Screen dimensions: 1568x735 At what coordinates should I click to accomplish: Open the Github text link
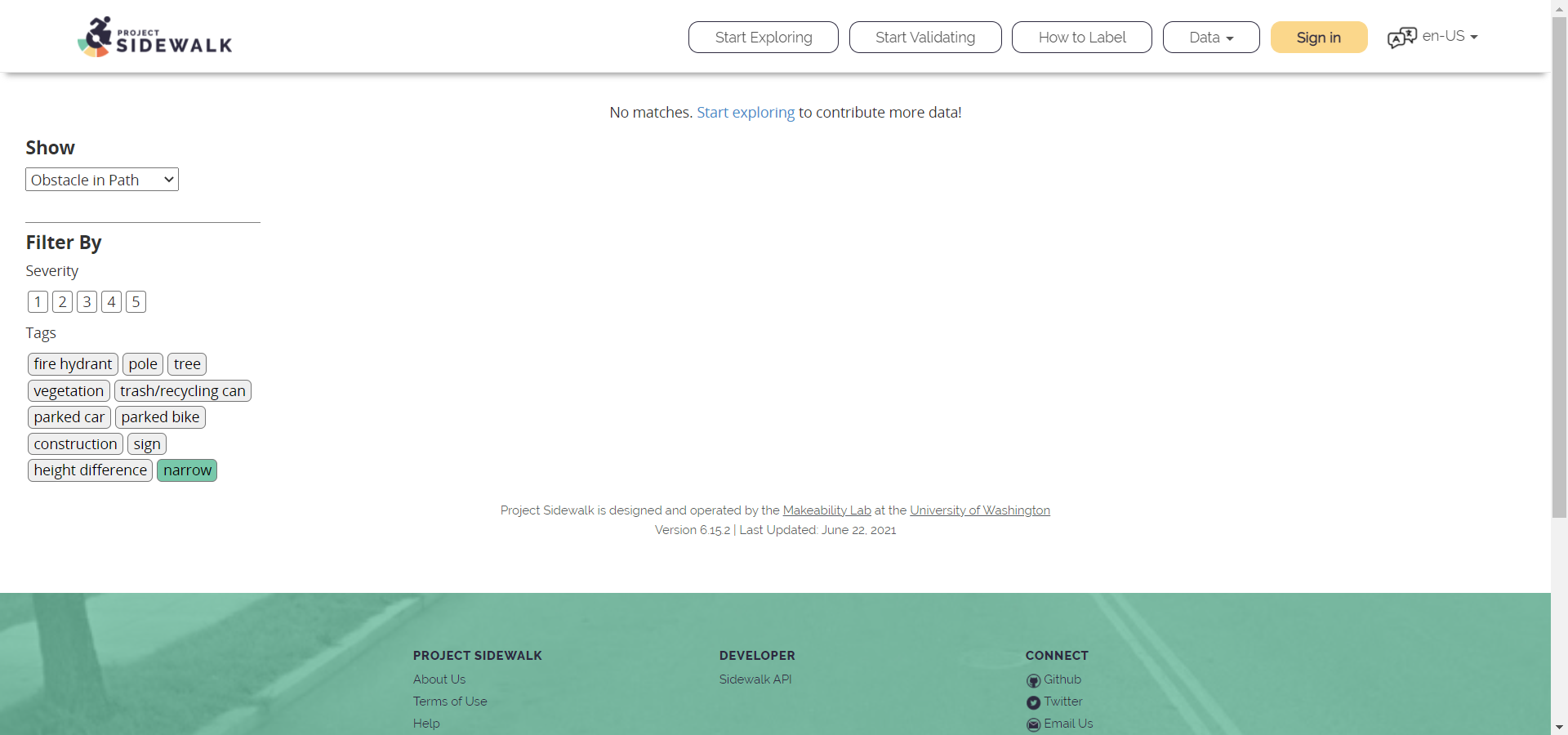pos(1062,679)
